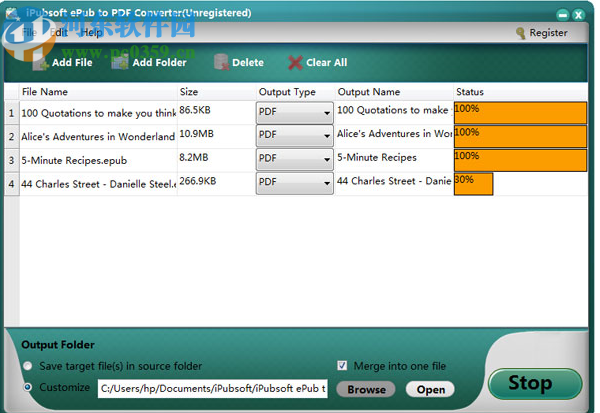Click output name 'Alice's Adventures in Wor'

tap(395, 134)
